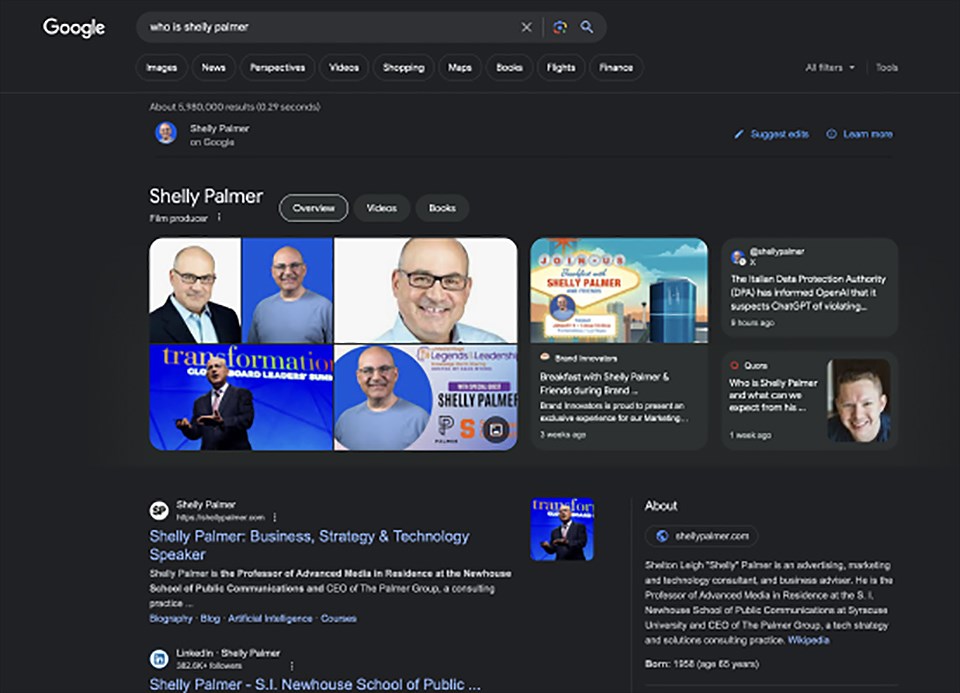Click the @shellypalmer avatar on X card
This screenshot has width=960, height=693.
coord(738,258)
